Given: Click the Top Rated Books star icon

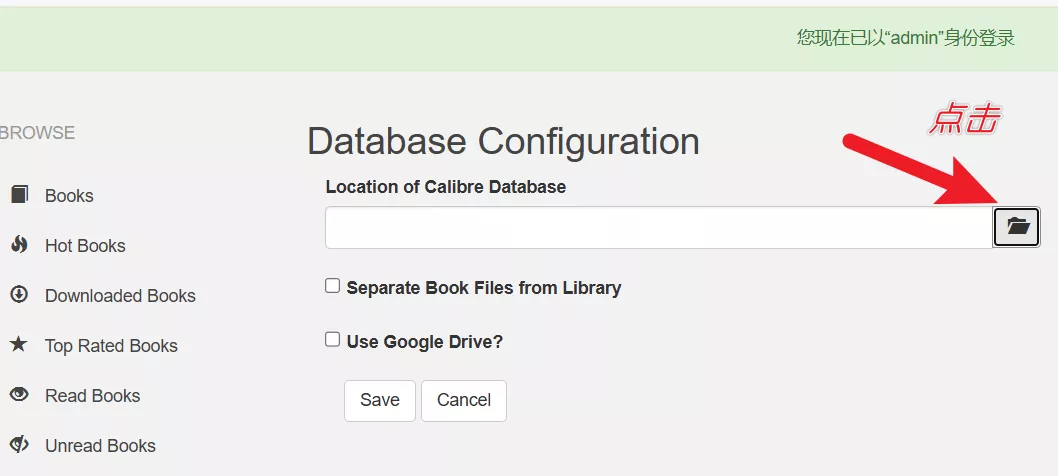Looking at the screenshot, I should [x=19, y=345].
